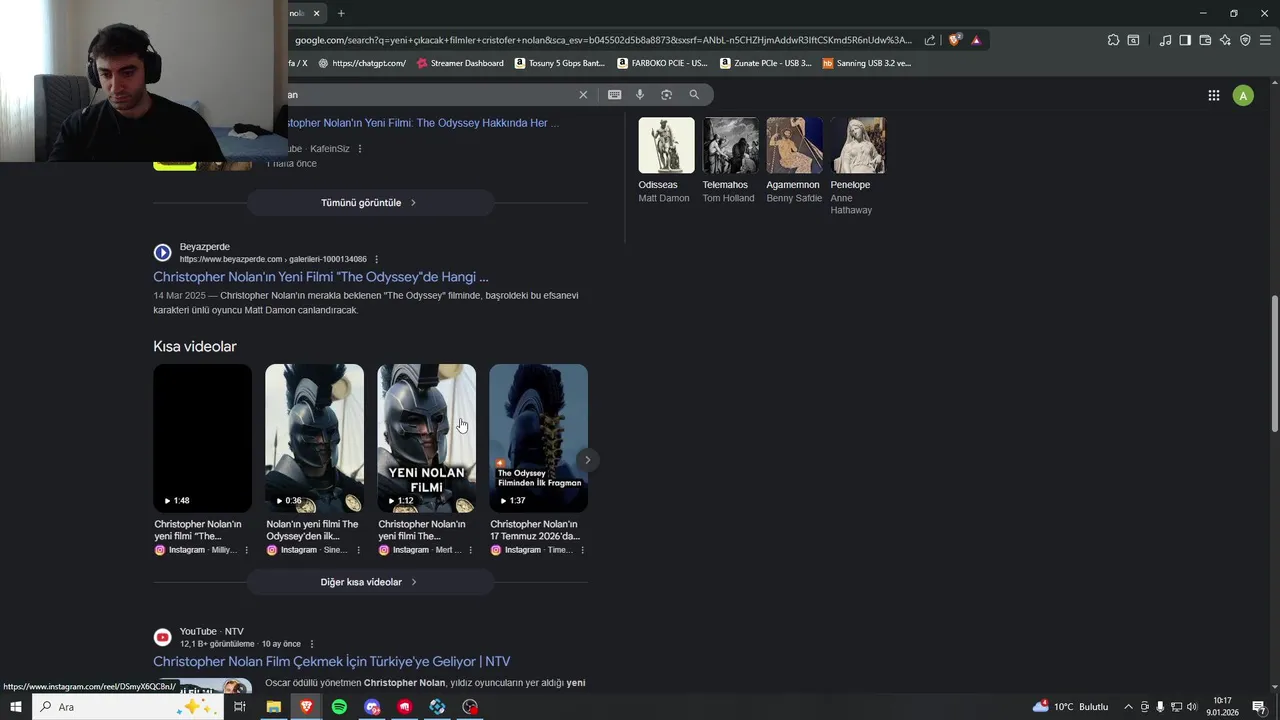Viewport: 1280px width, 720px height.
Task: Click the taskbar 'Ara' search box
Action: 128,707
